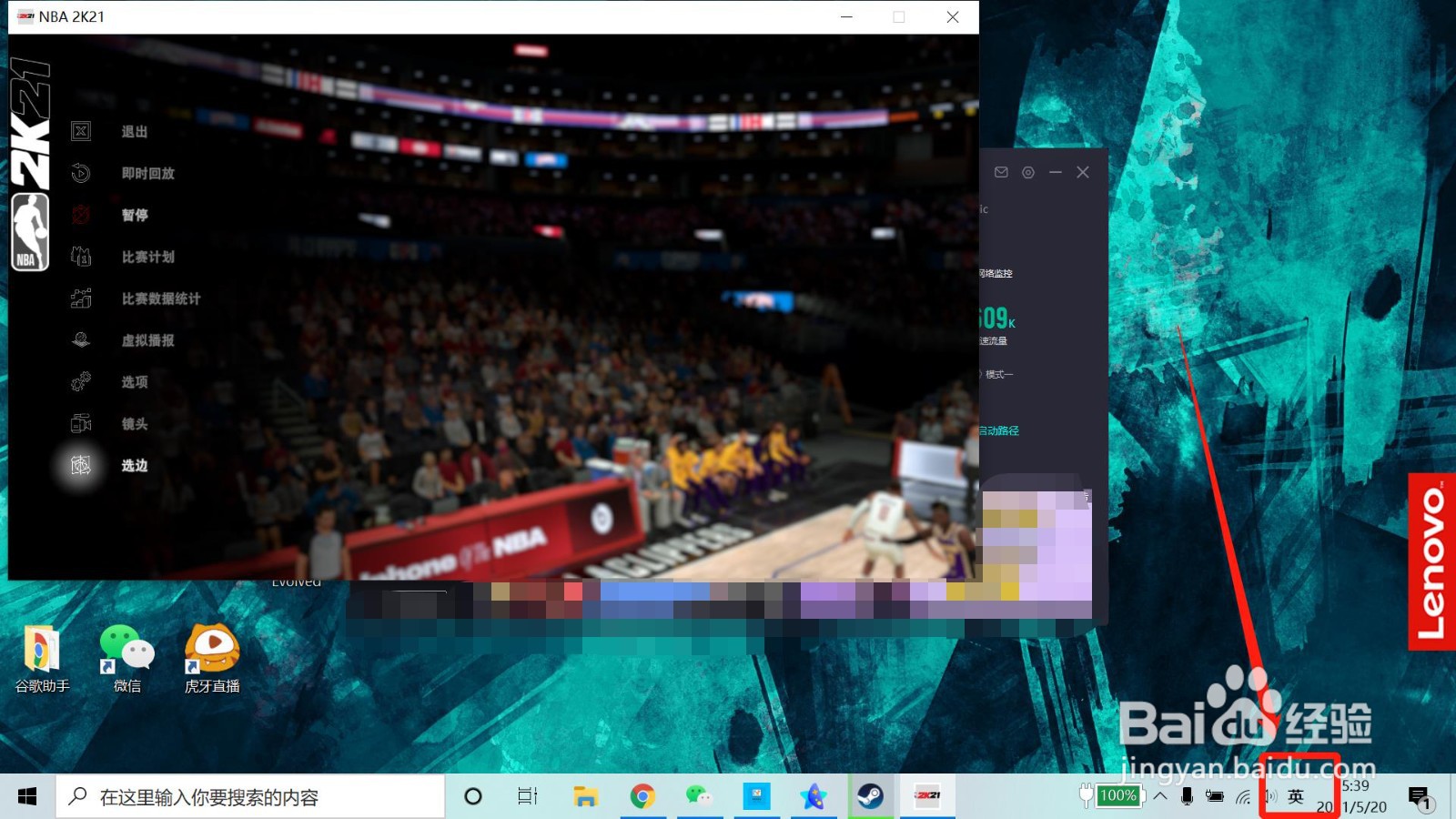Click the microphone tray icon

click(1187, 796)
